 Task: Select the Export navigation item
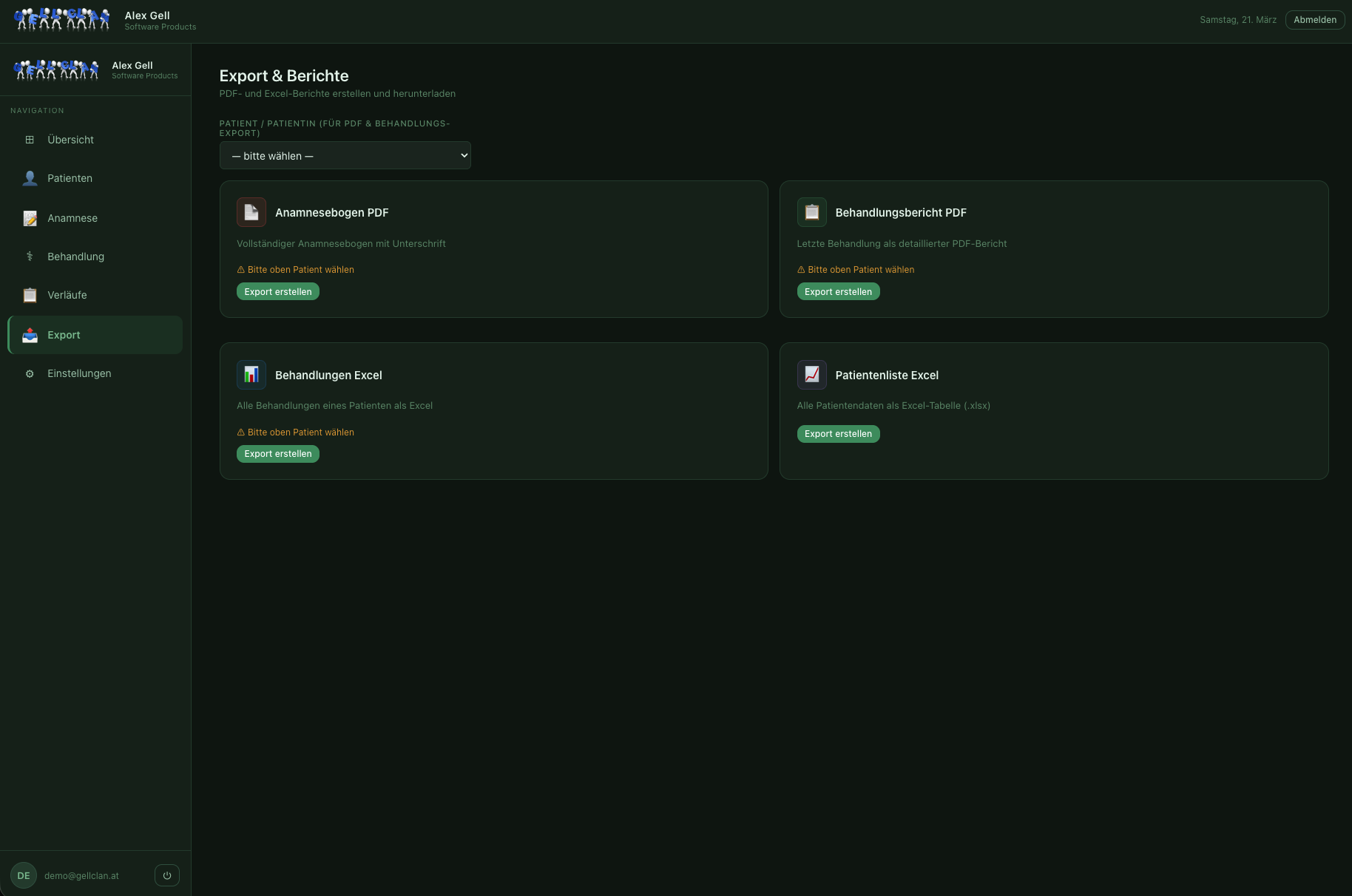(95, 335)
